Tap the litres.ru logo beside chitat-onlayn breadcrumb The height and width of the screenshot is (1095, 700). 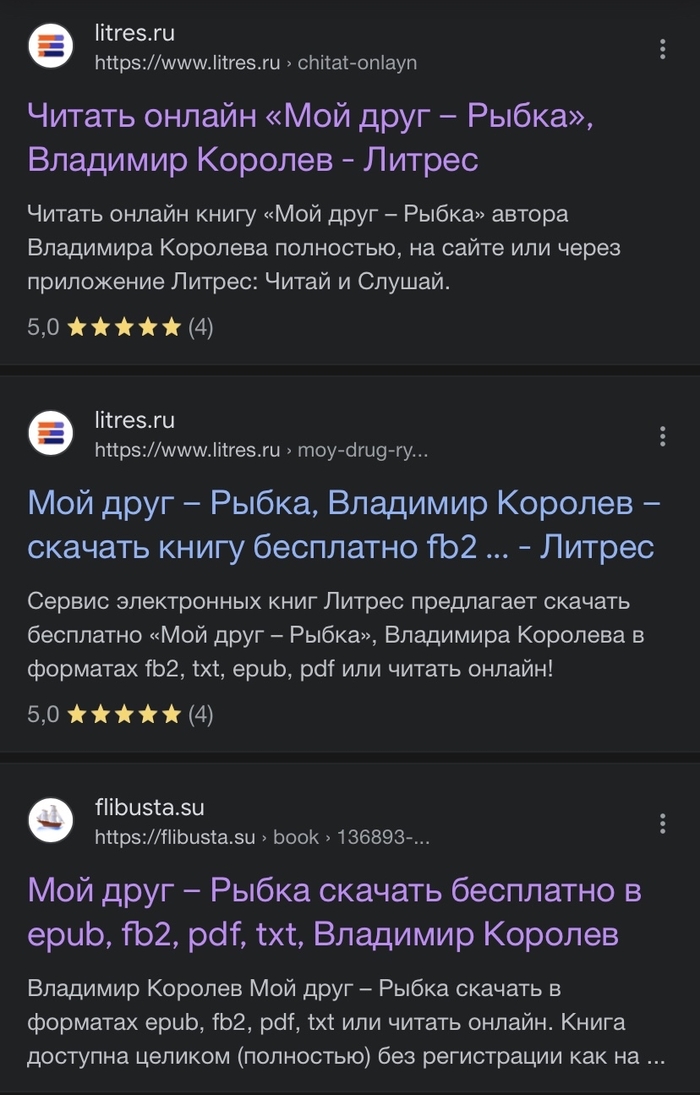click(48, 46)
